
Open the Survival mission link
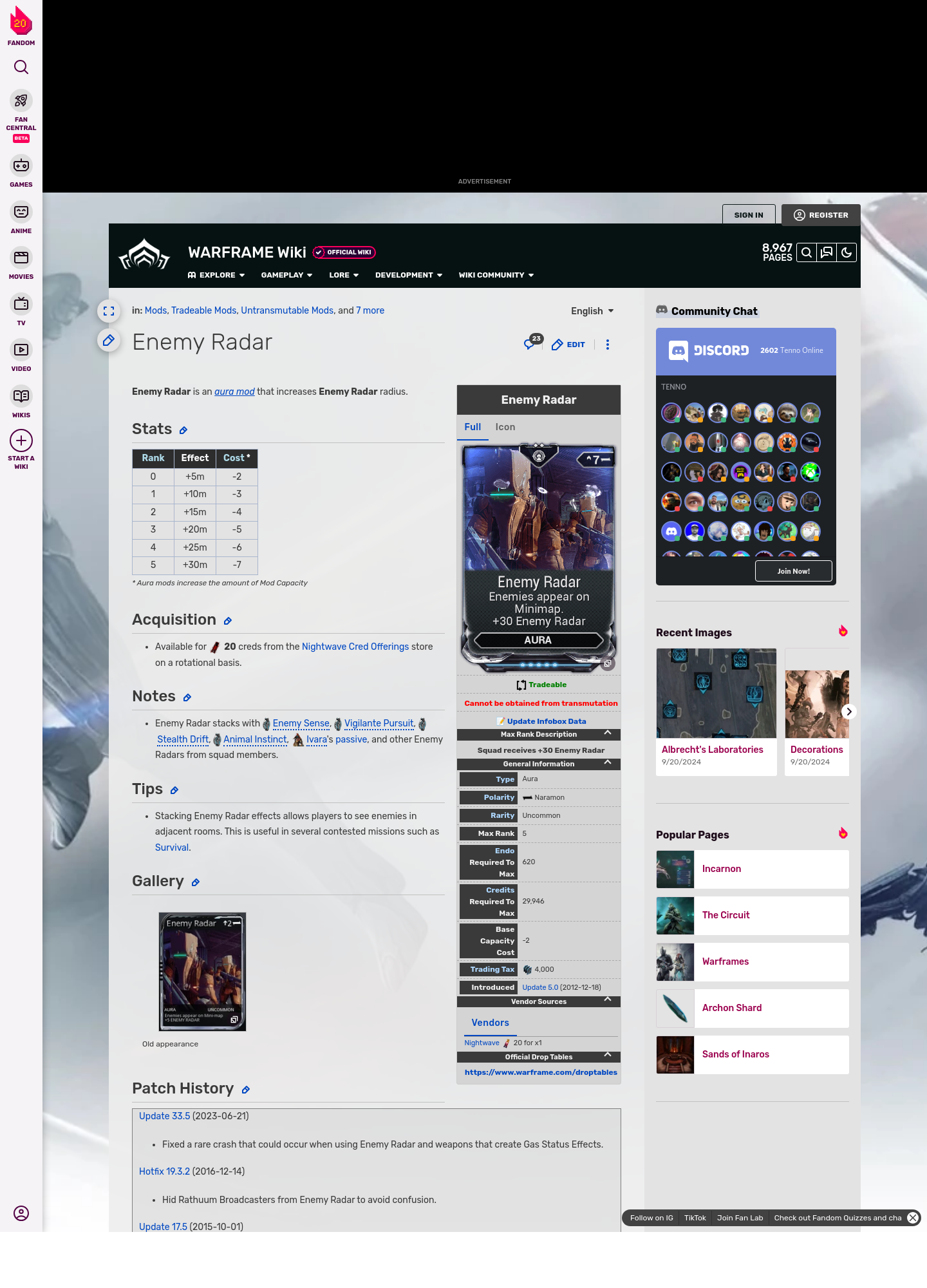(172, 848)
